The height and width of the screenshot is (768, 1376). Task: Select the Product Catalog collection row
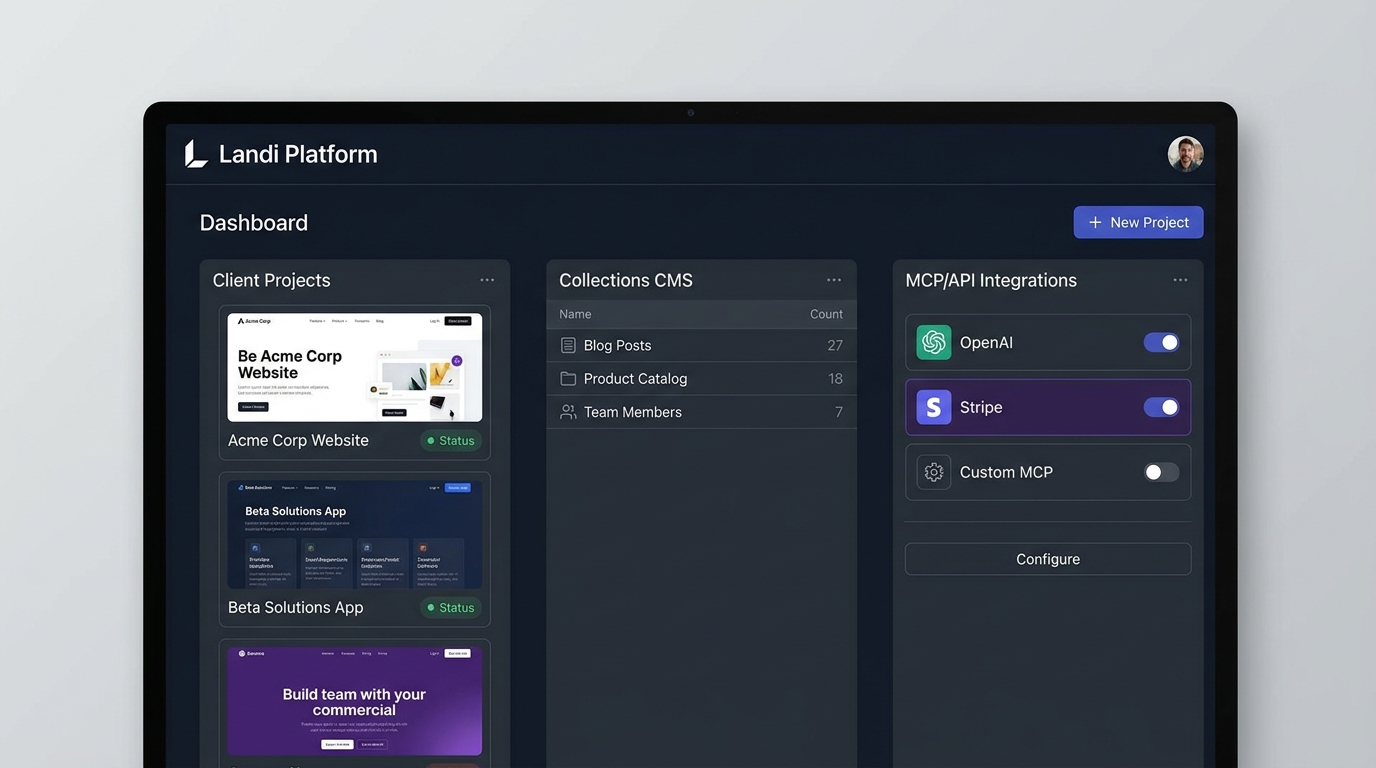[701, 378]
